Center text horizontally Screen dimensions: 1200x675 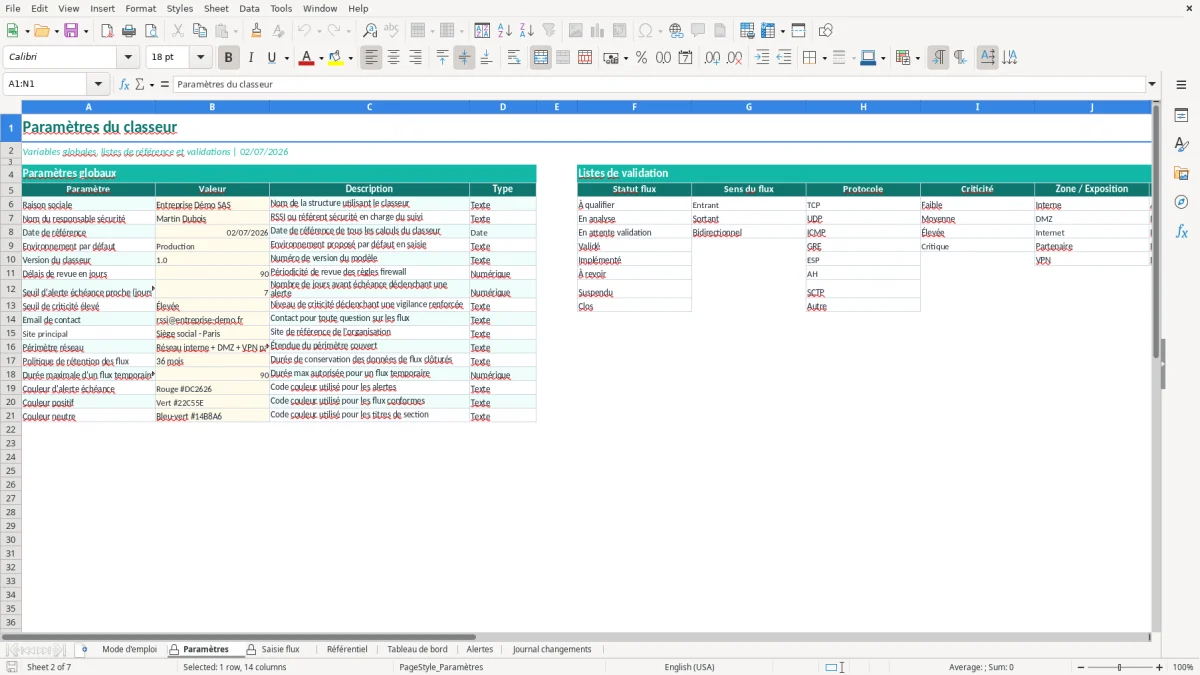[394, 58]
